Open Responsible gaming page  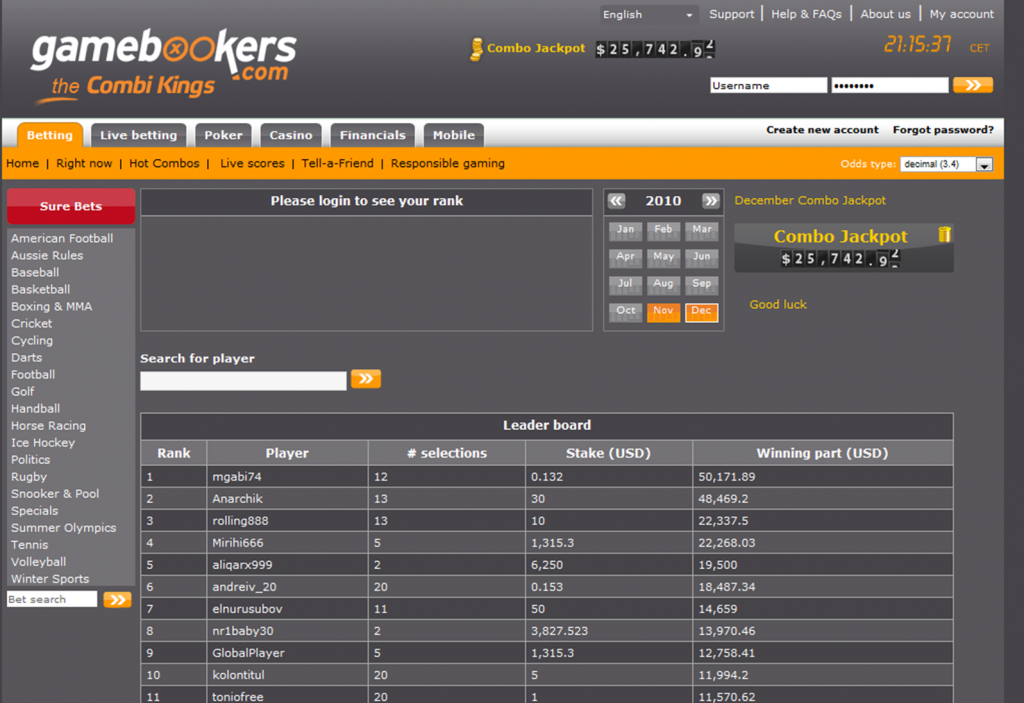448,163
